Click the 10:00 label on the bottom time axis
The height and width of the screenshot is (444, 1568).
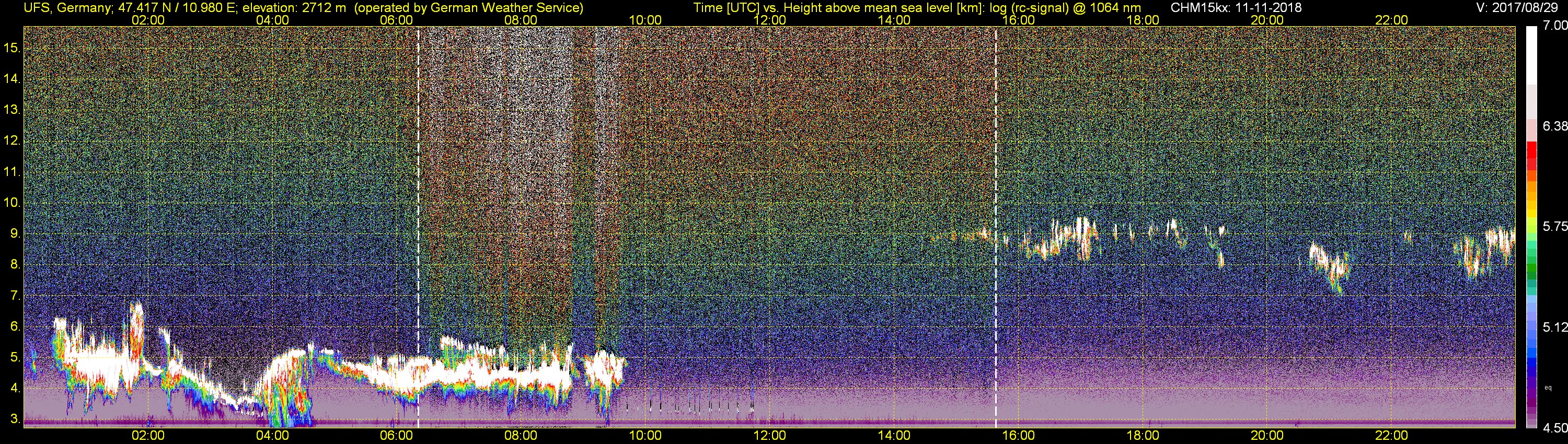(645, 436)
